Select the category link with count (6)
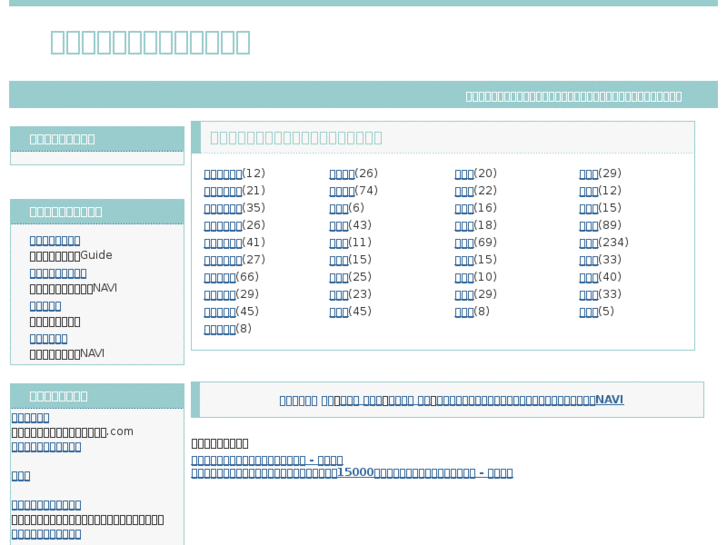 point(338,208)
